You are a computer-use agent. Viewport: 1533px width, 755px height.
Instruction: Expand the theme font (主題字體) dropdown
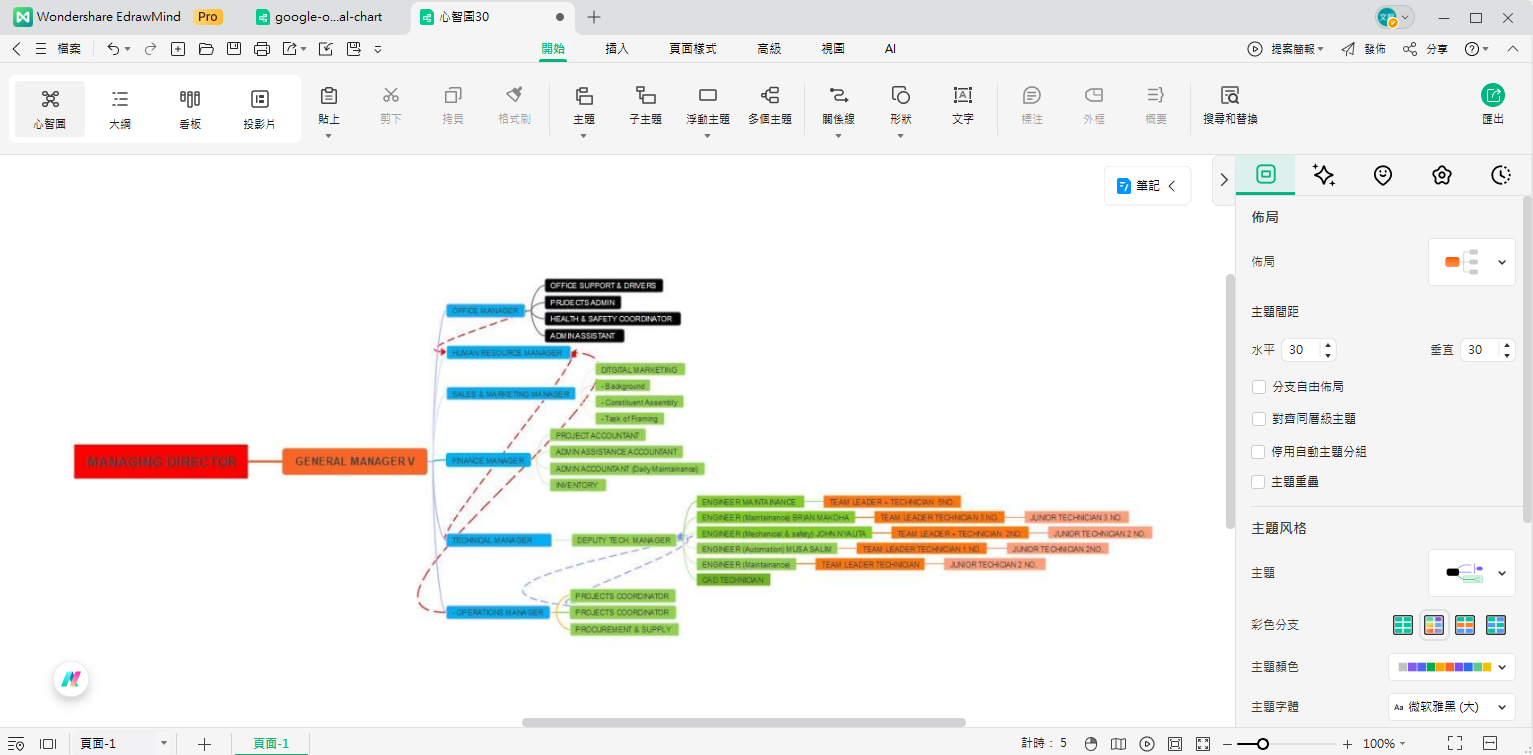[1451, 707]
